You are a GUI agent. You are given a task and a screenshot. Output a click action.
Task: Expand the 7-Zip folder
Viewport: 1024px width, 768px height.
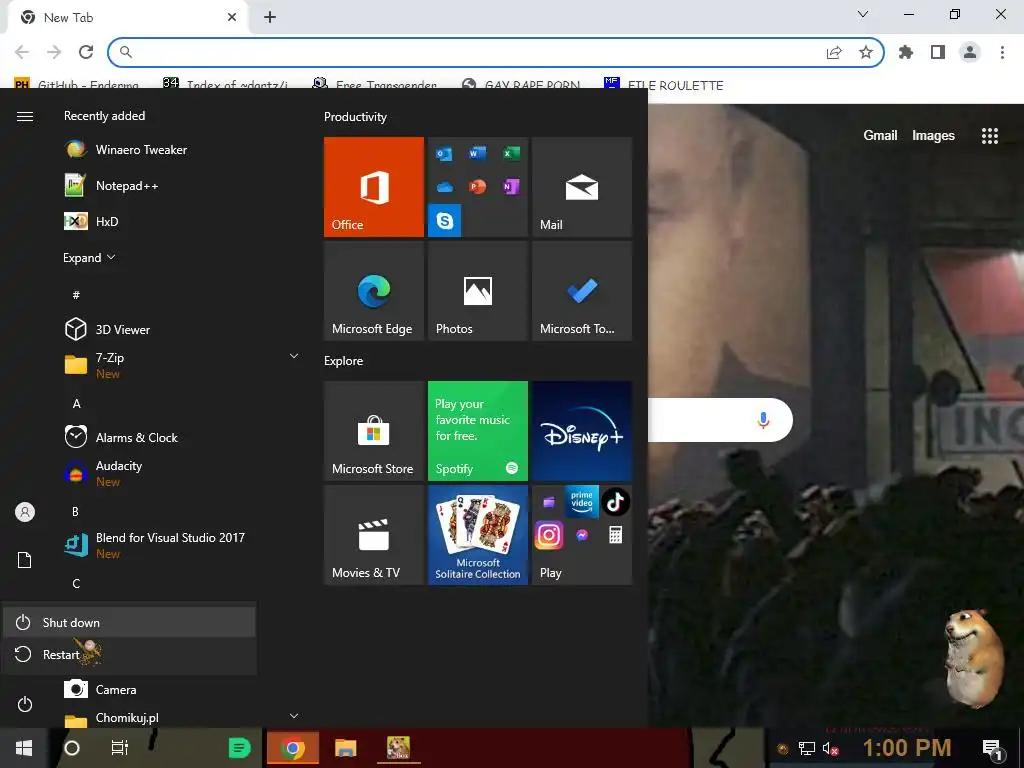[294, 357]
